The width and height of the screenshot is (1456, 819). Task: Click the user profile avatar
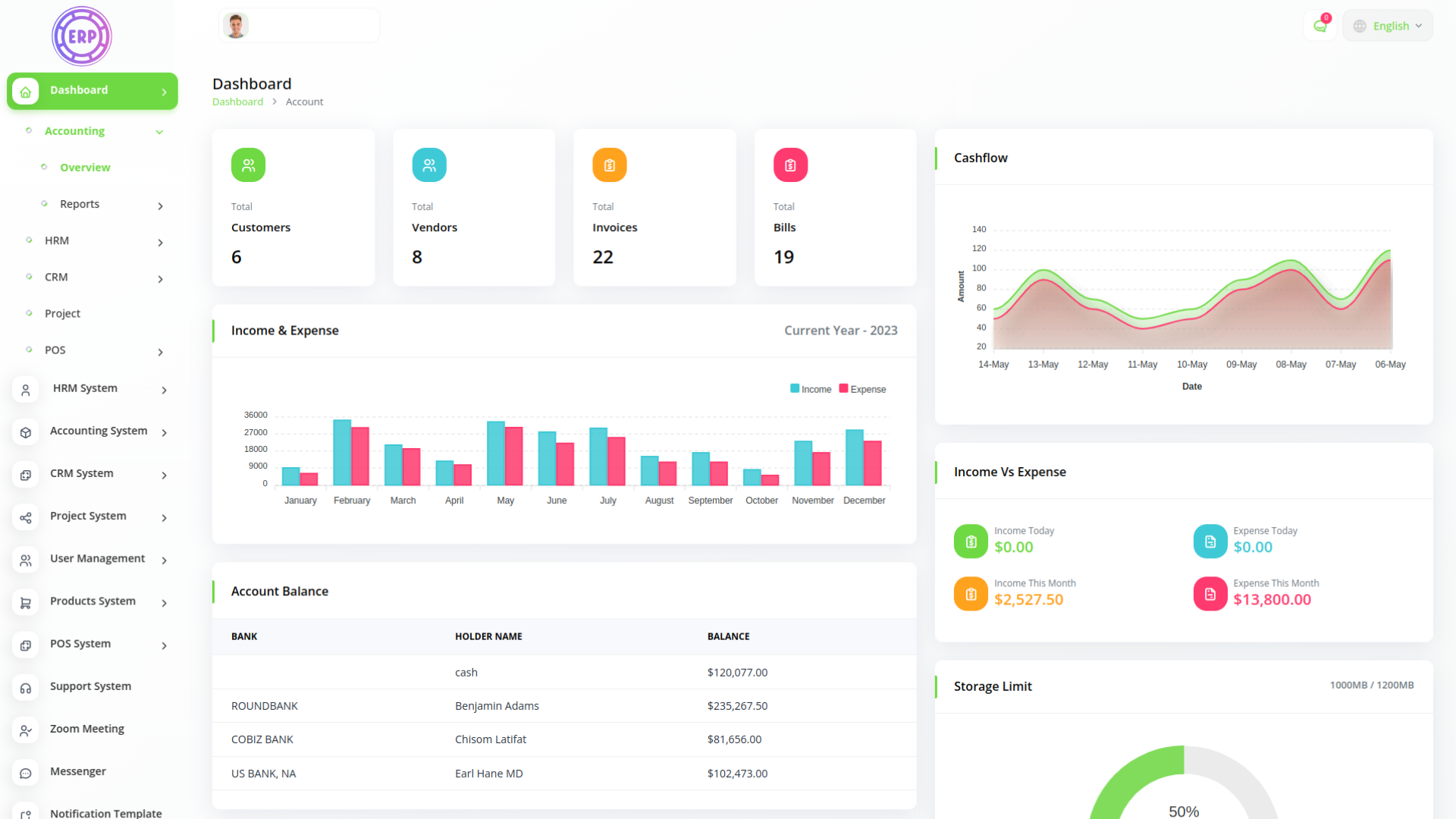pyautogui.click(x=236, y=26)
